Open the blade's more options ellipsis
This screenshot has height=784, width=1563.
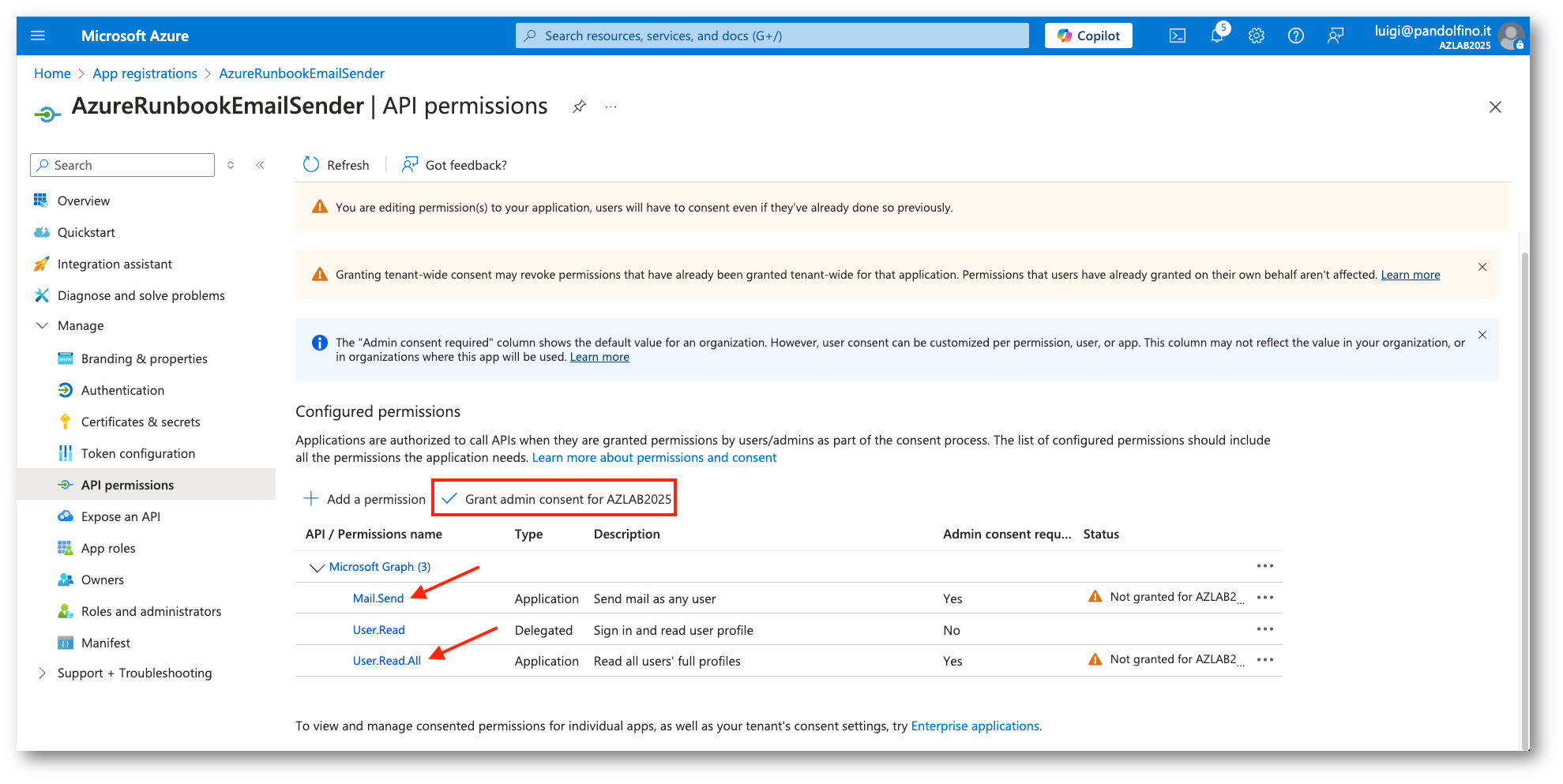pos(611,106)
